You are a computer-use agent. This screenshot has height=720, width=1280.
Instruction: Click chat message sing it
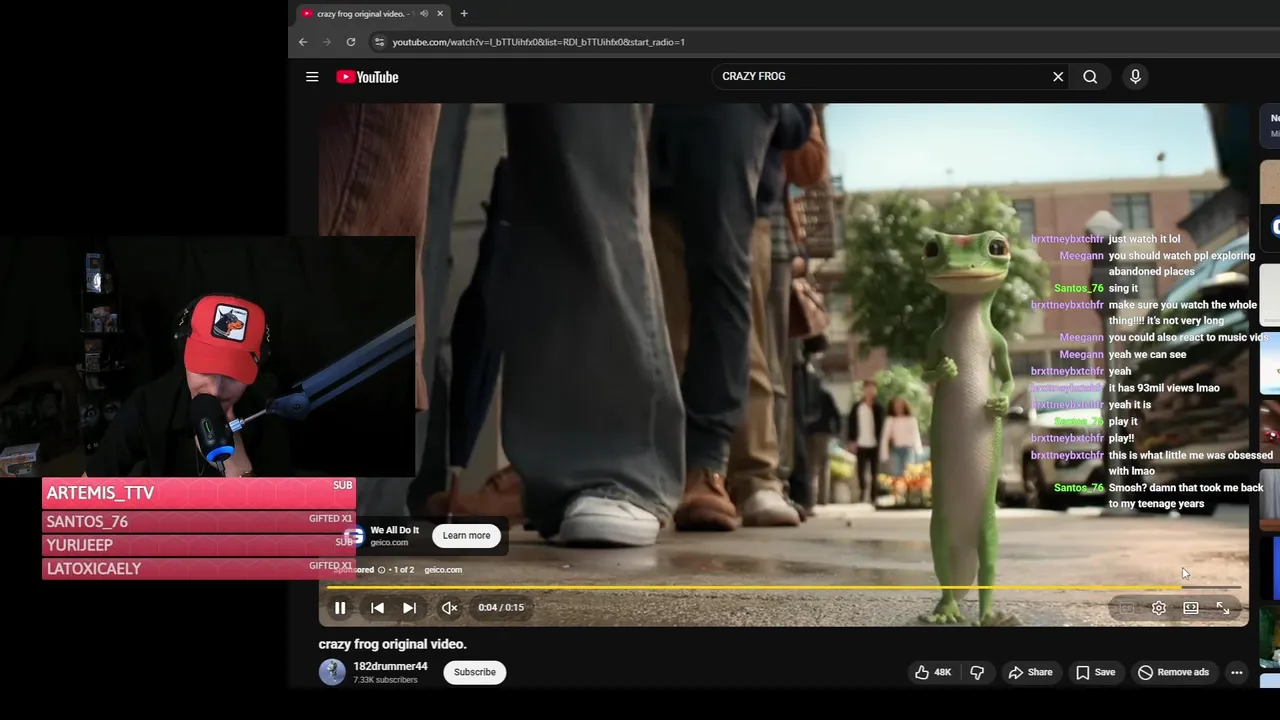[x=1123, y=289]
